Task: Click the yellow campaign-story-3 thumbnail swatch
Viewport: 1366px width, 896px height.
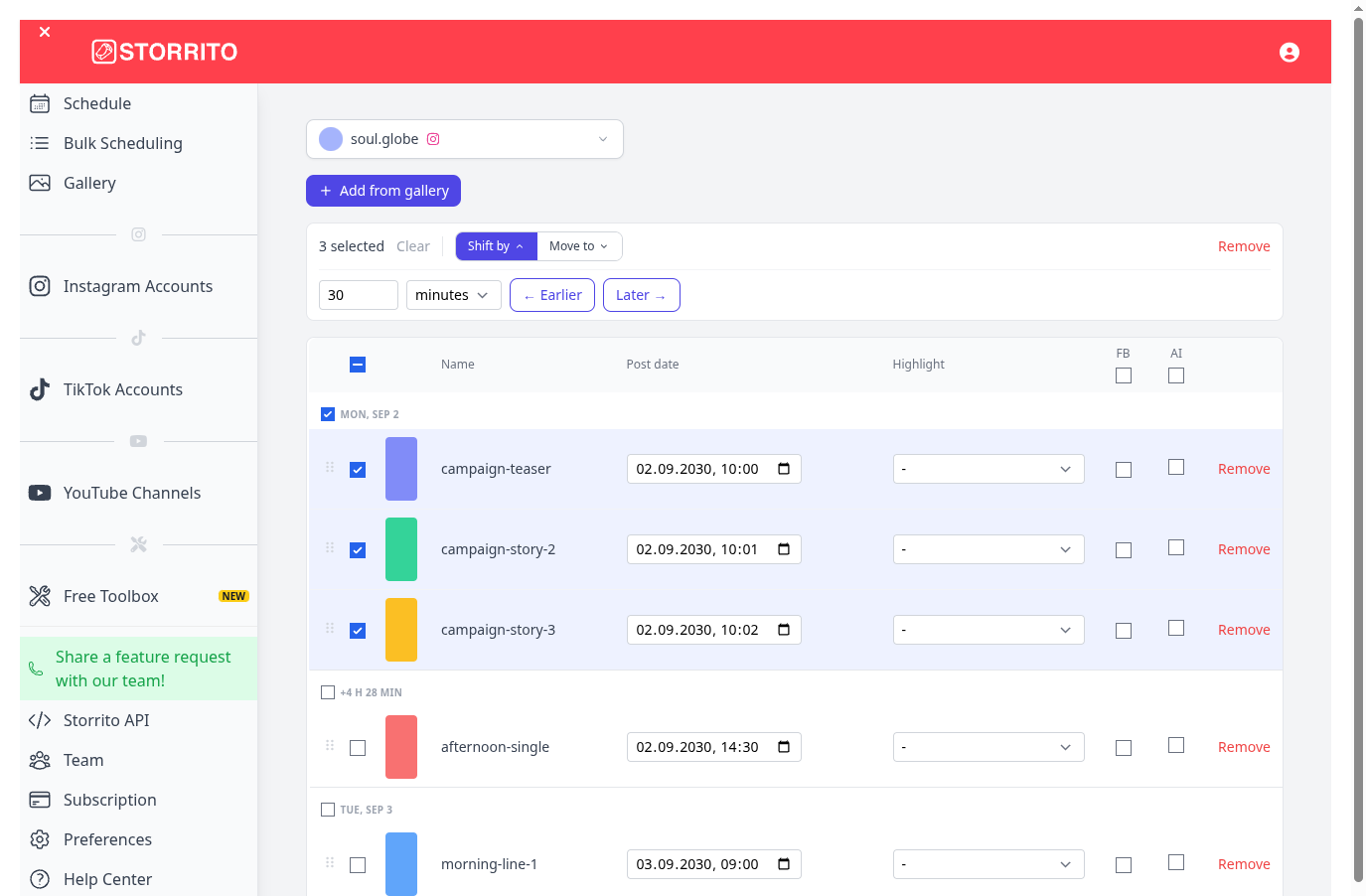Action: 401,630
